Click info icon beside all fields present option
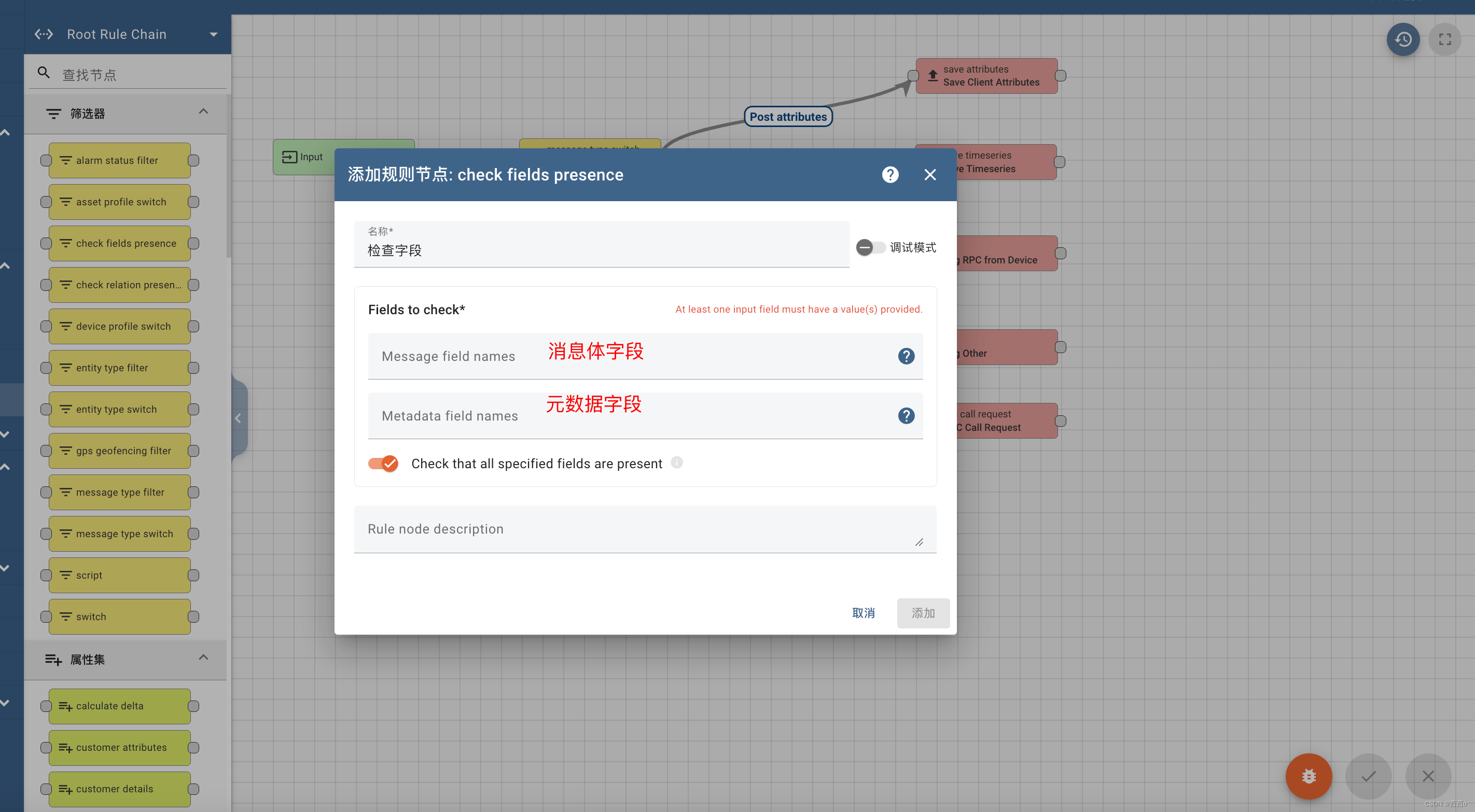 tap(677, 462)
